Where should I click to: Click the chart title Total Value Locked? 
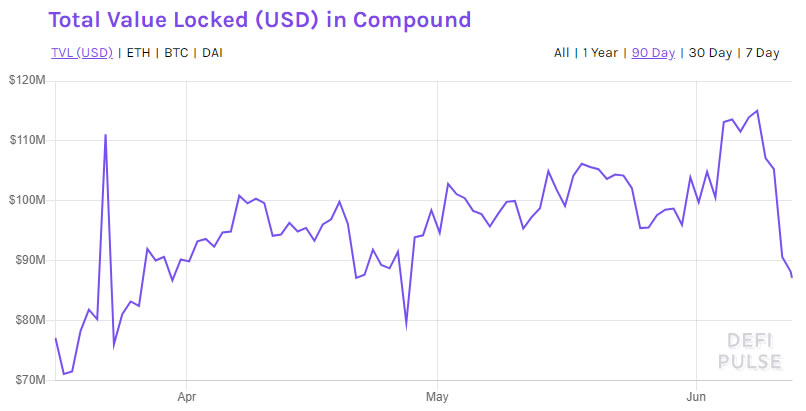[x=260, y=20]
